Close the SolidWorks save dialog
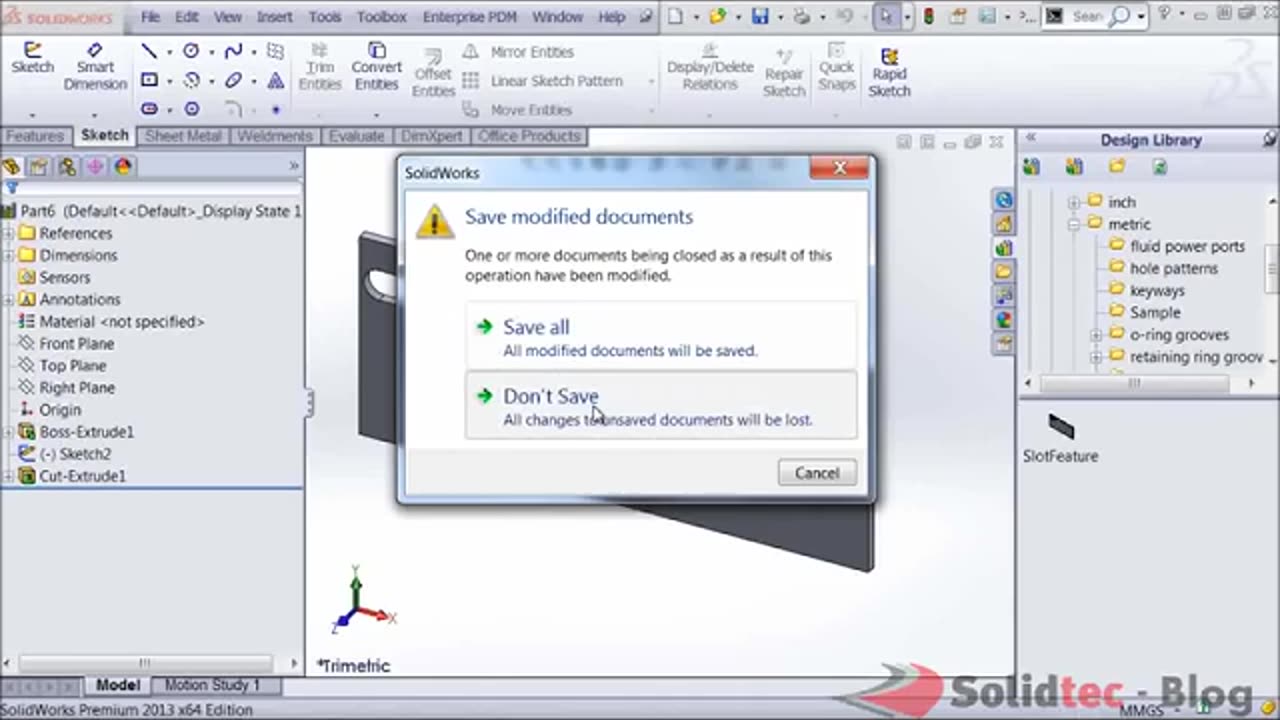 pyautogui.click(x=839, y=168)
